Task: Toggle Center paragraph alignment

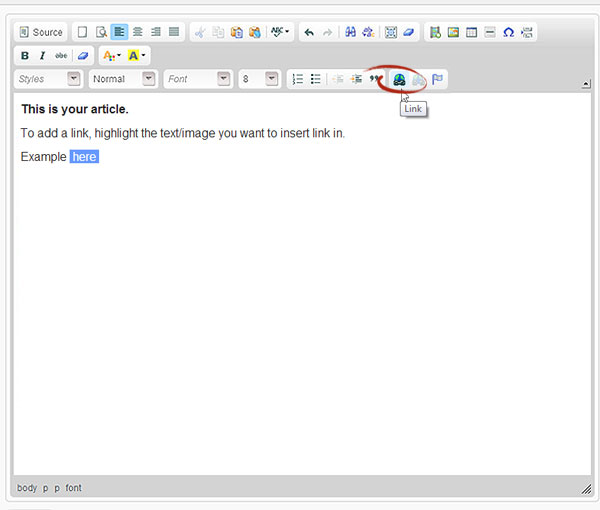Action: [x=138, y=32]
